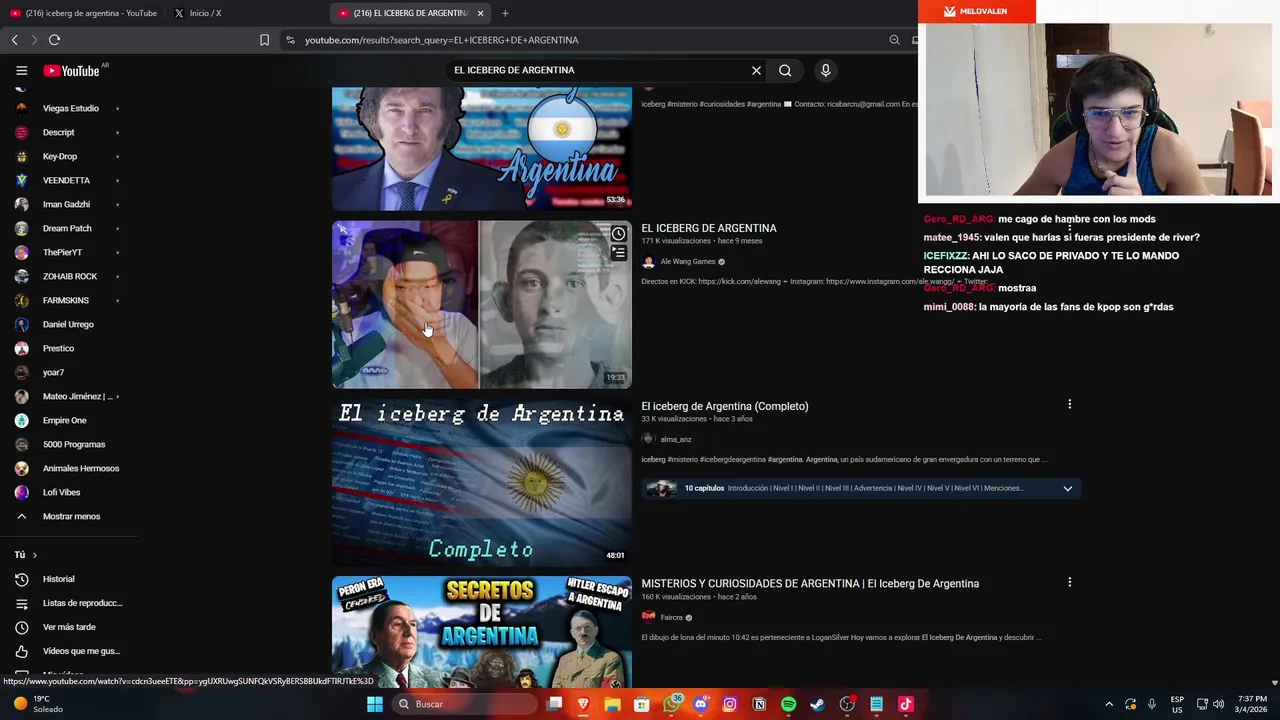
Task: Play the El iceberg de Argentina Completo thumbnail
Action: pos(482,482)
